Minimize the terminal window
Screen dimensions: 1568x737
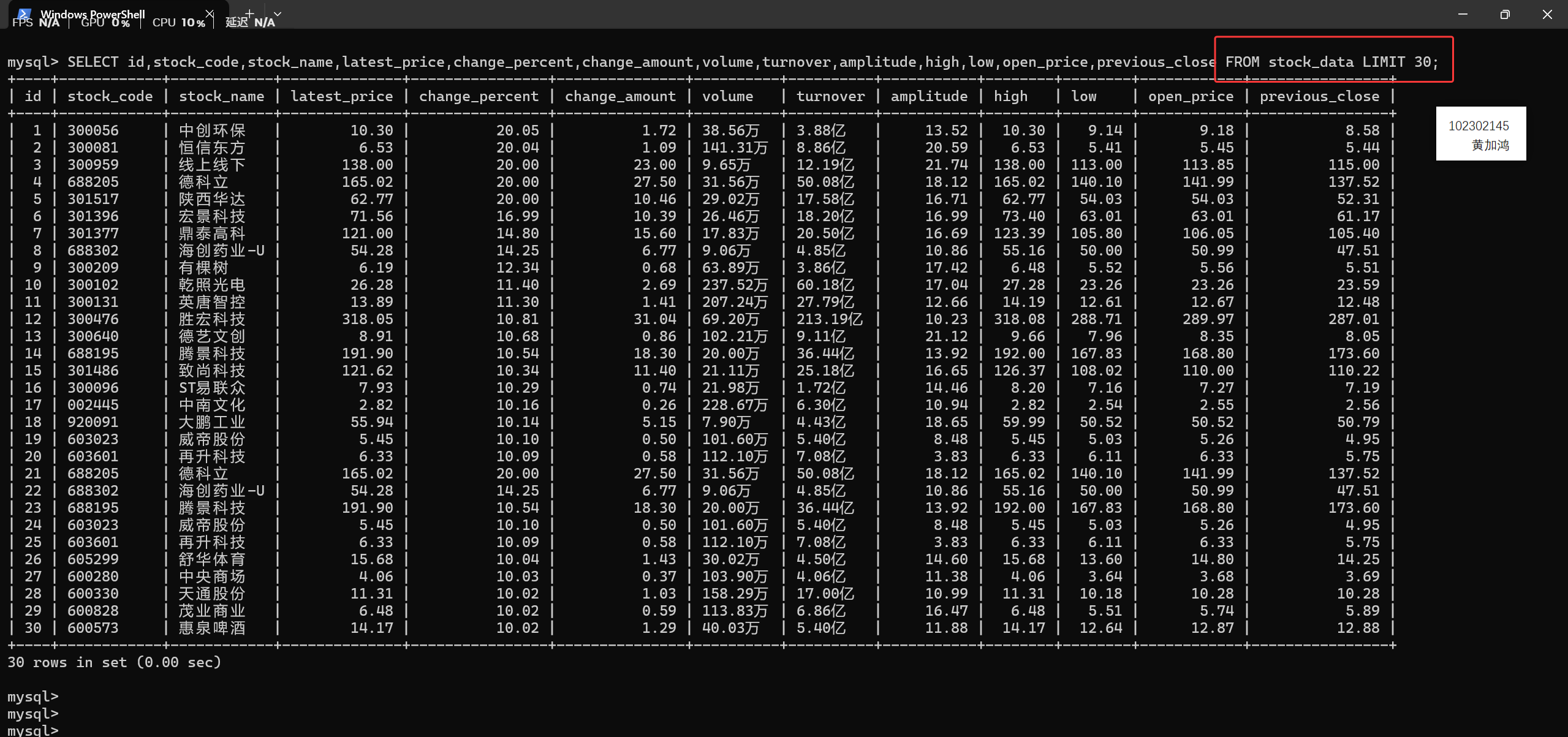[x=1463, y=14]
